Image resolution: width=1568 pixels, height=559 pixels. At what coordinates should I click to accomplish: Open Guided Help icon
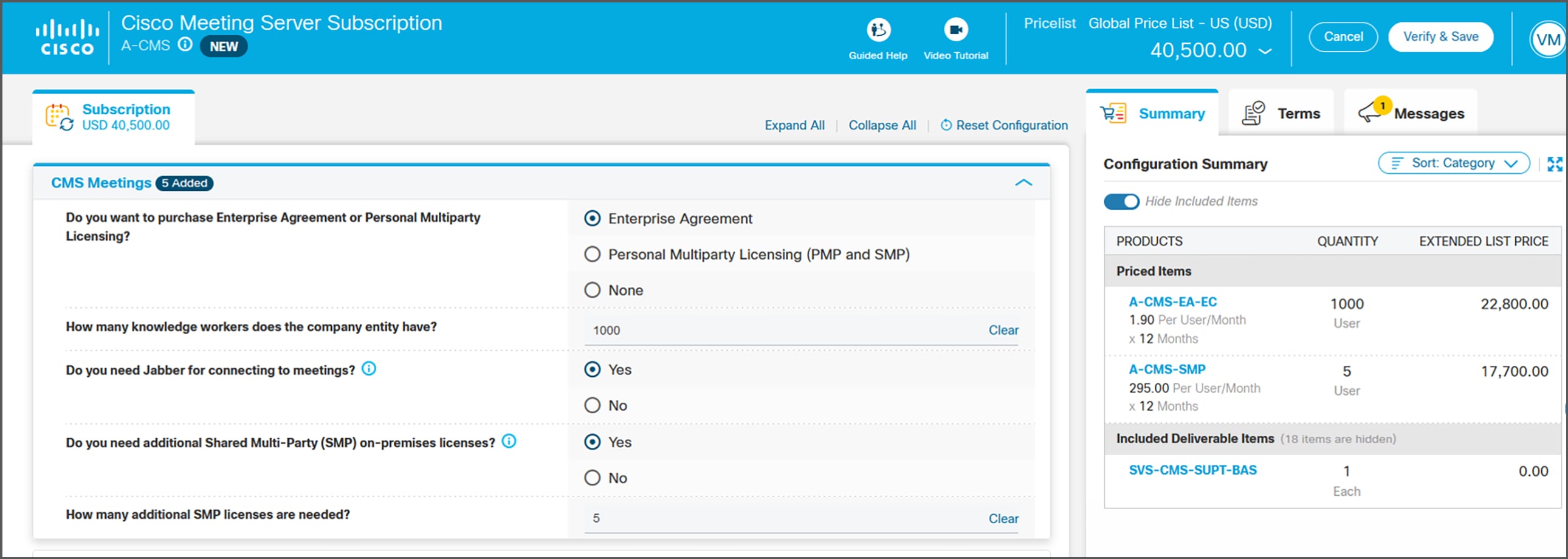(878, 29)
